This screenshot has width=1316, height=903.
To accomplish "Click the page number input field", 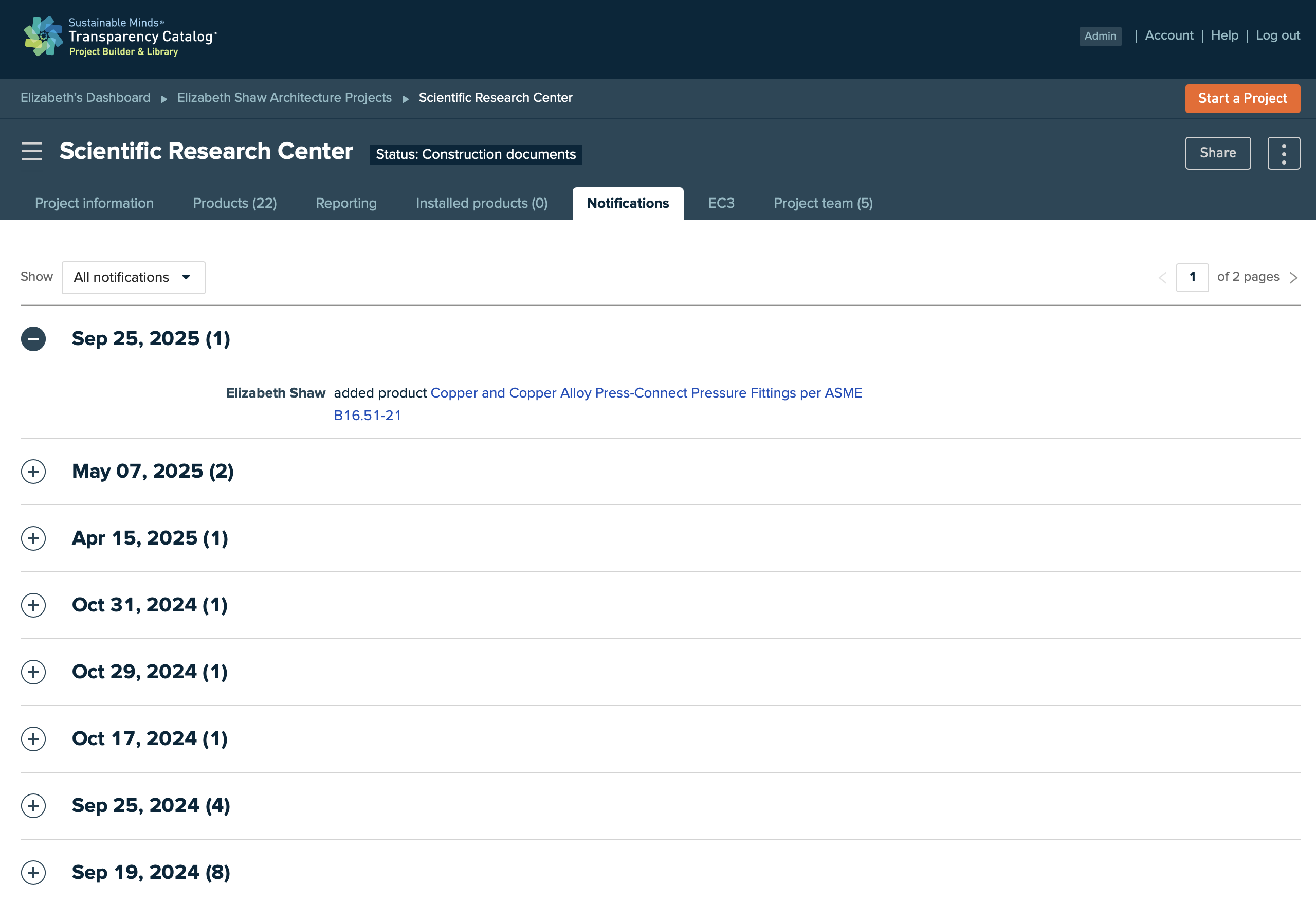I will click(x=1192, y=278).
